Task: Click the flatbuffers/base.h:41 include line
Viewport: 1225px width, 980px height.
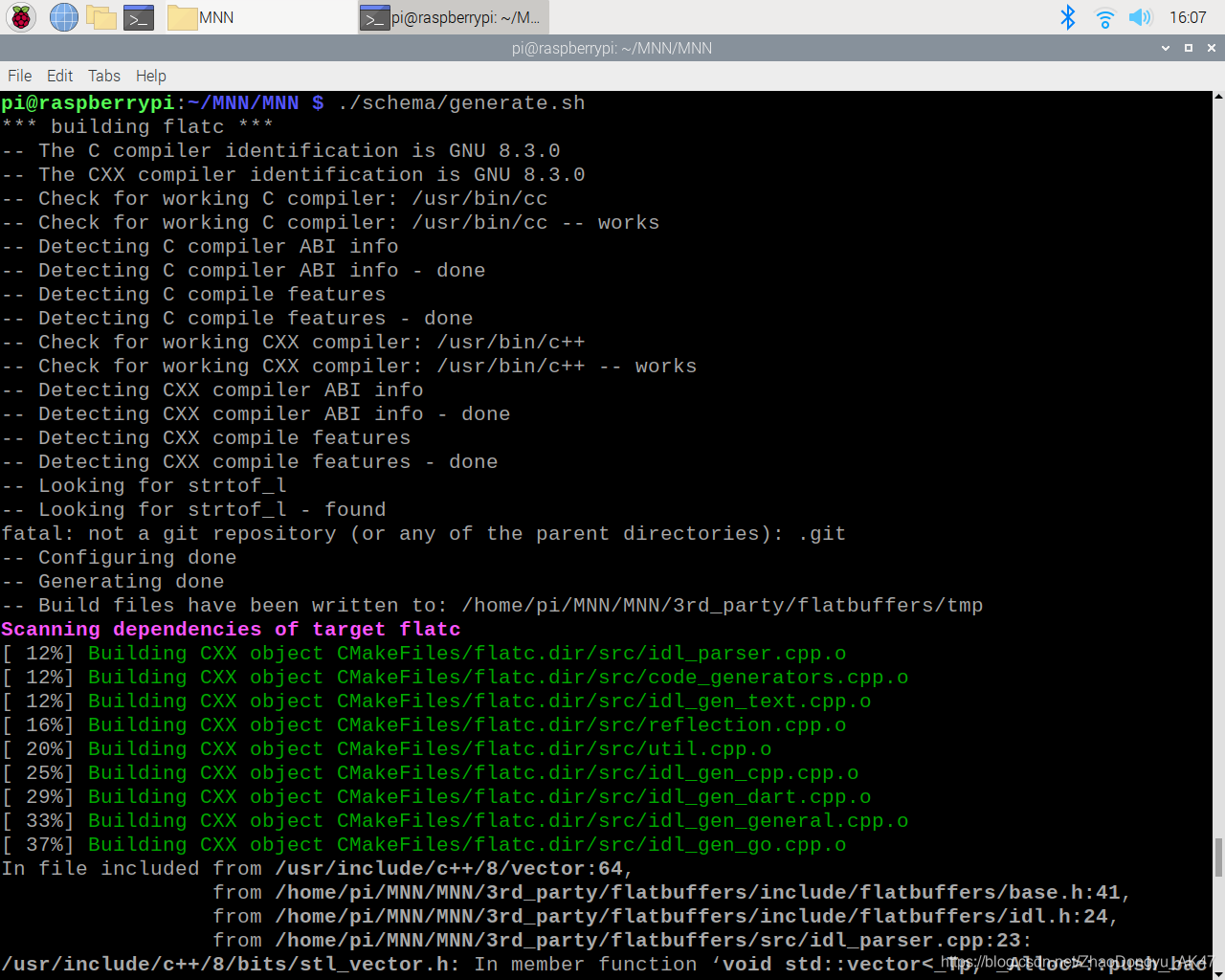Action: (x=673, y=893)
